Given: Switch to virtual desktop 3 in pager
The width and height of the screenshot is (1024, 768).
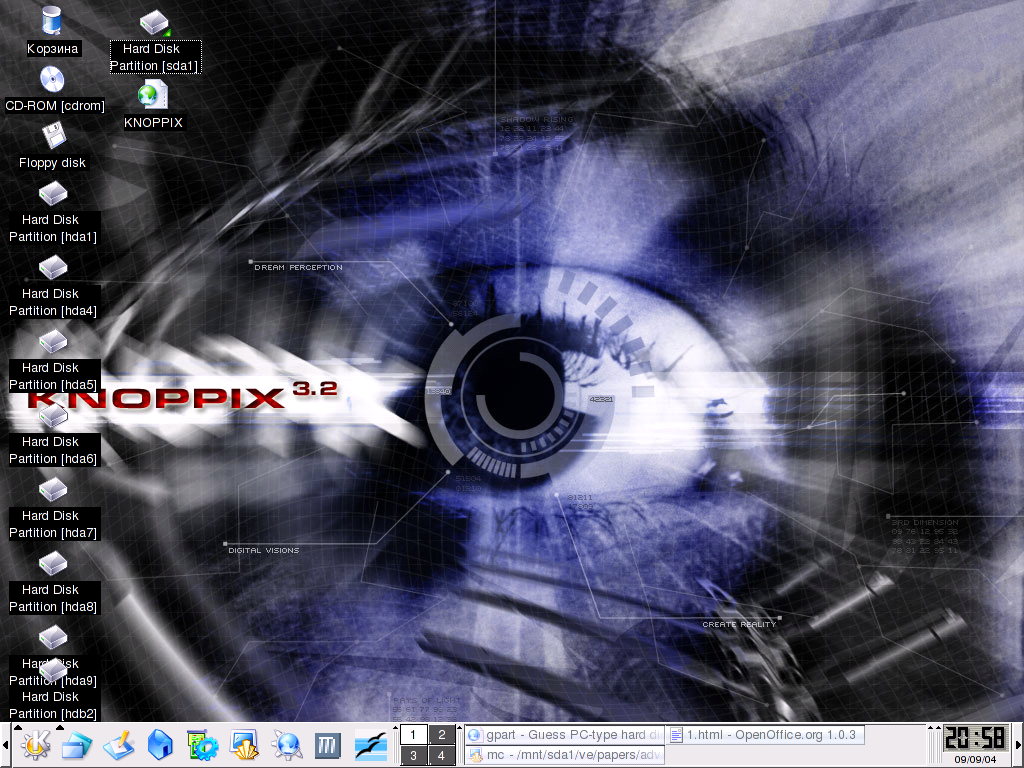Looking at the screenshot, I should coord(413,756).
